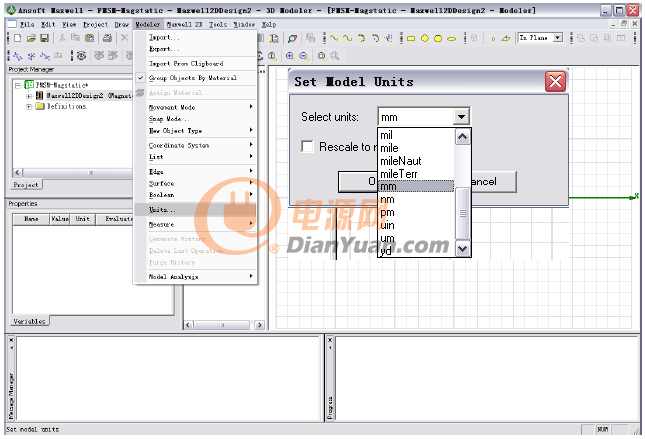Click the Save disk icon
This screenshot has height=439, width=645.
[x=44, y=38]
